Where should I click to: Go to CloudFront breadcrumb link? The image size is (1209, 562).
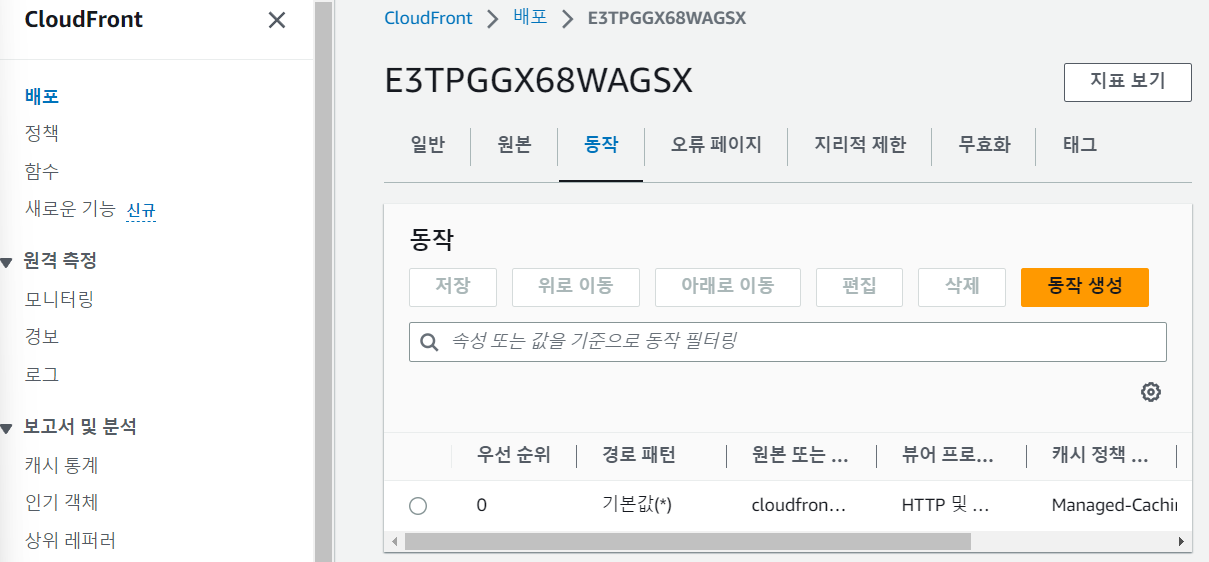[x=428, y=18]
